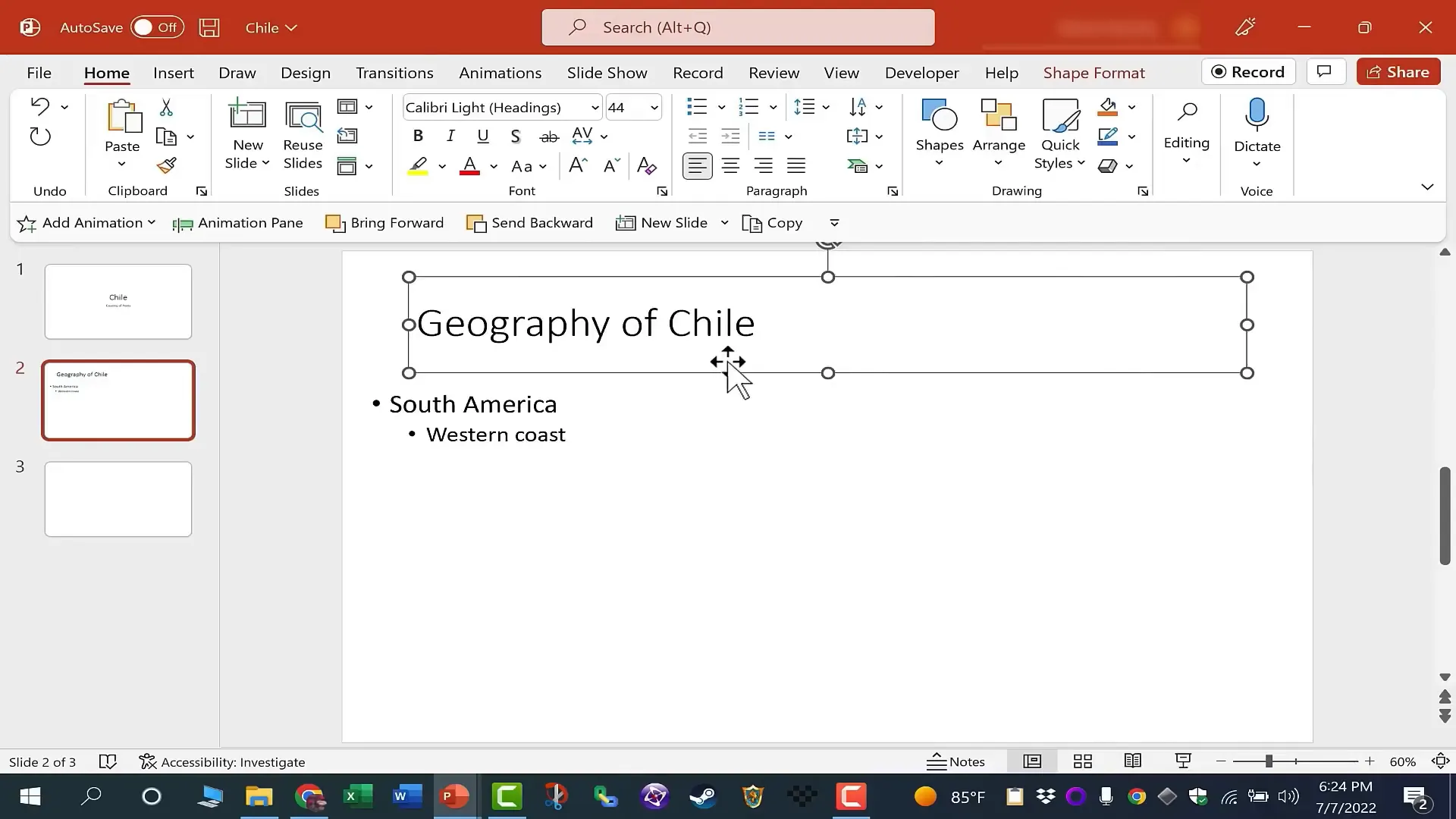Open the font name dropdown

tap(595, 108)
